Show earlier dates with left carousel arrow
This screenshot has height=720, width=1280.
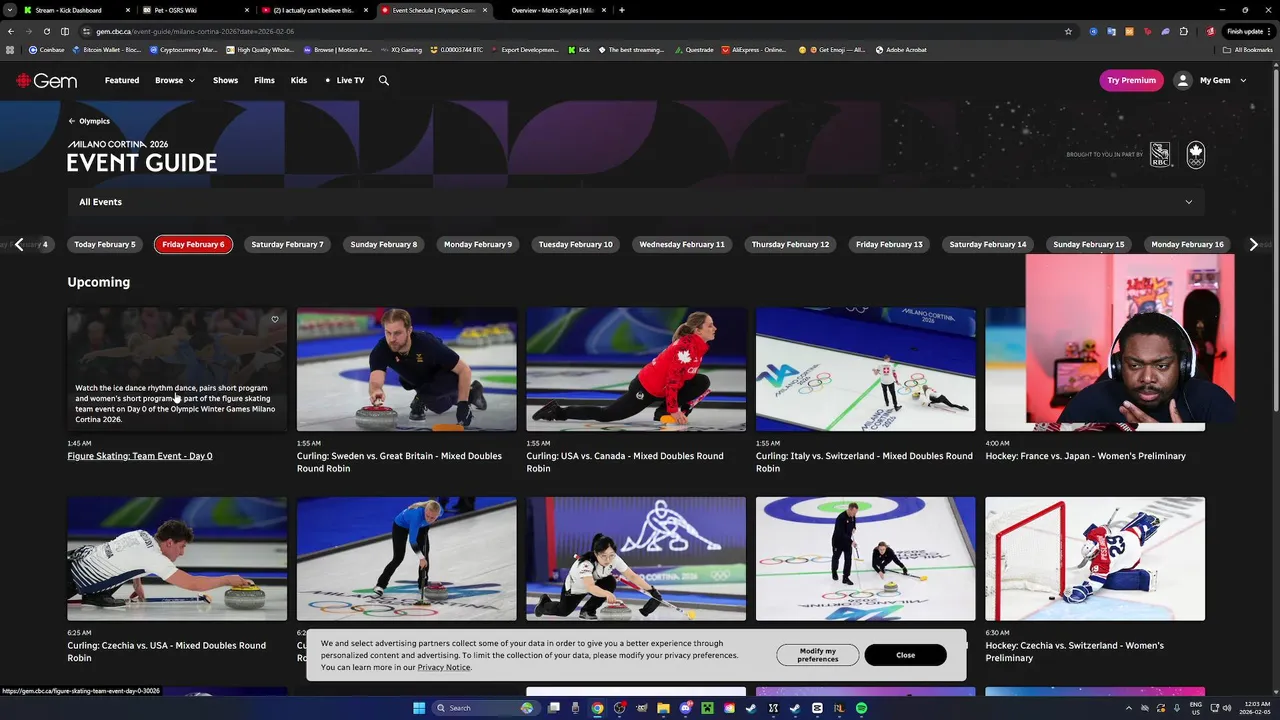(x=19, y=244)
